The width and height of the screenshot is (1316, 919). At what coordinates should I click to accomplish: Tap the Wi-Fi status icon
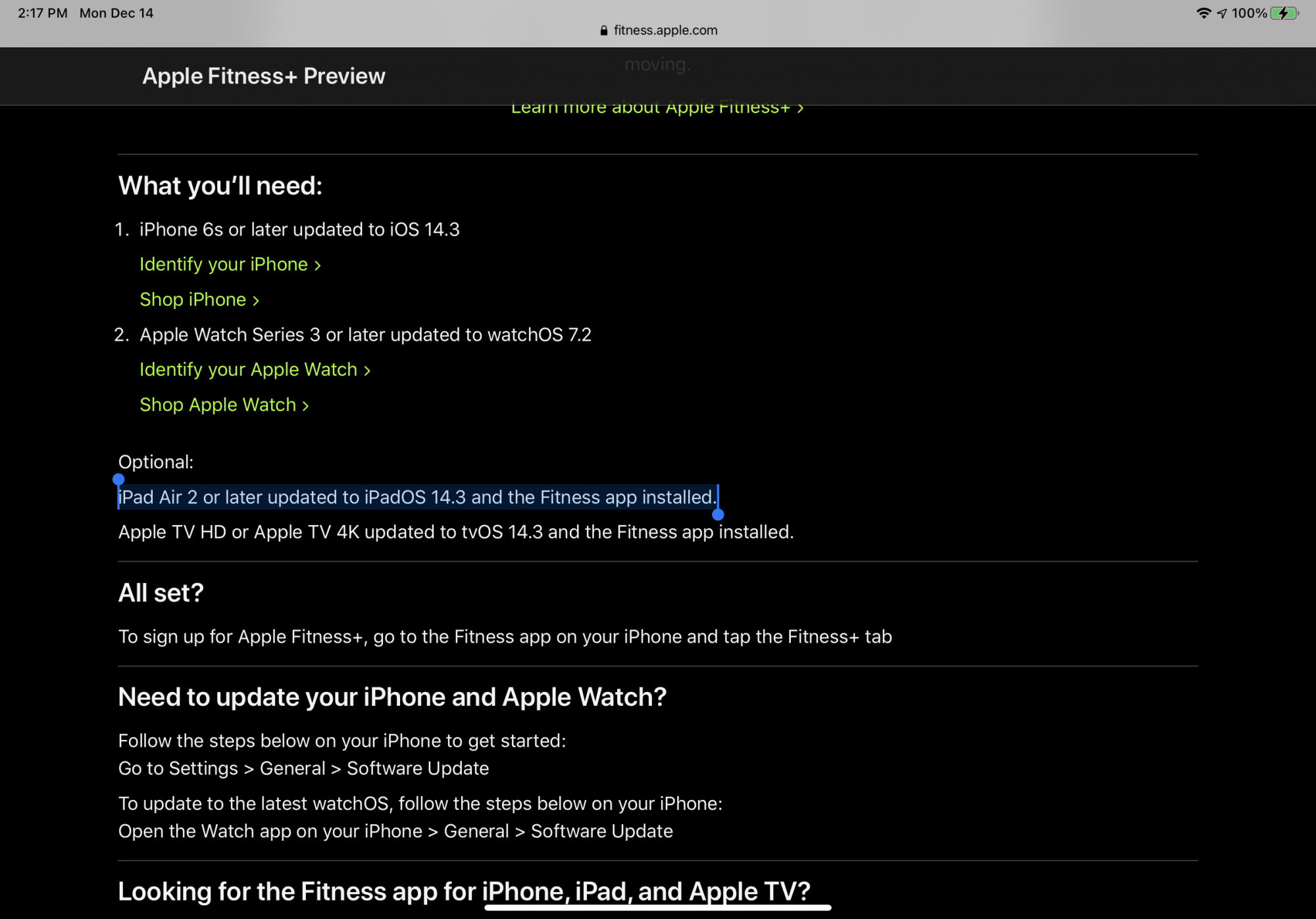point(1203,13)
